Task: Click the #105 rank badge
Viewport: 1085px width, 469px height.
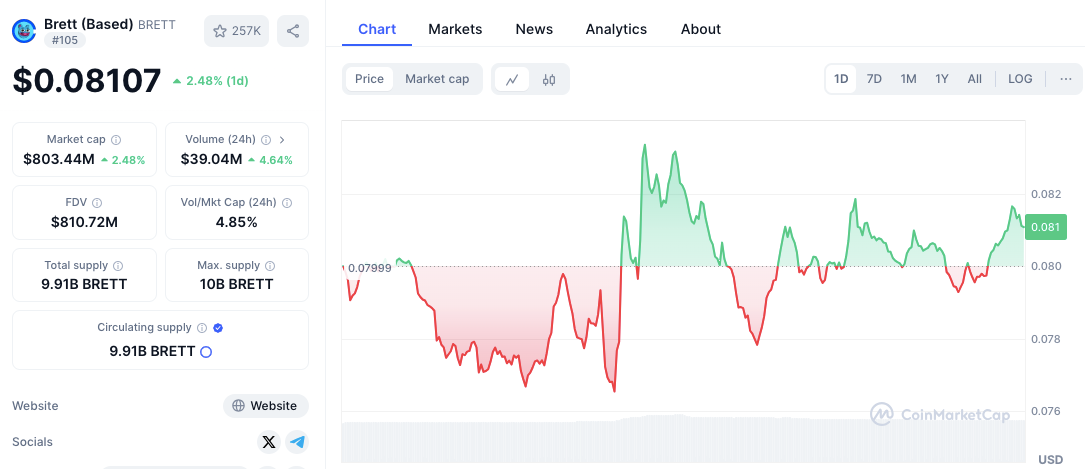Action: (x=65, y=40)
